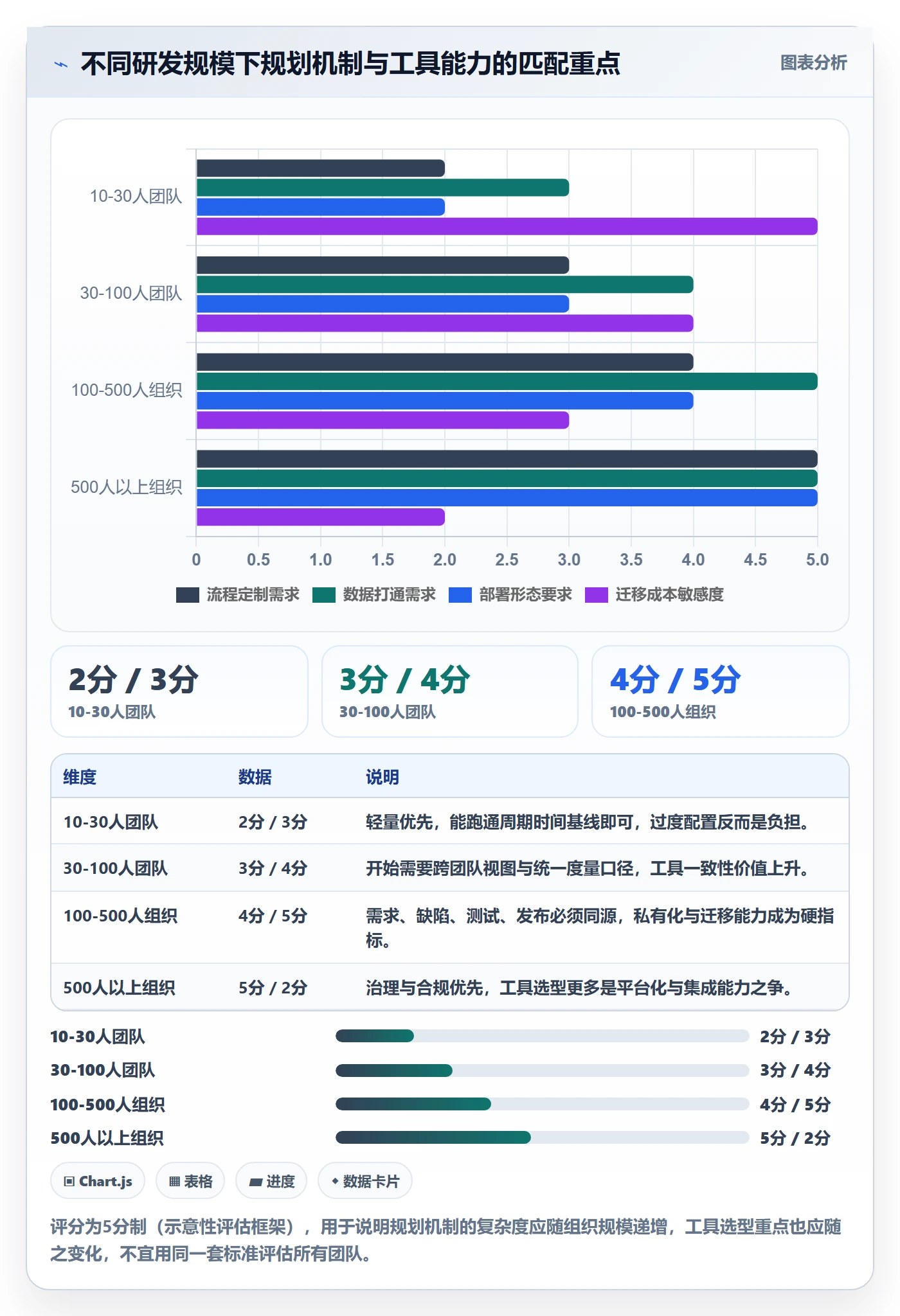The height and width of the screenshot is (1316, 900).
Task: Click the lightning icon beside the title
Action: (61, 64)
